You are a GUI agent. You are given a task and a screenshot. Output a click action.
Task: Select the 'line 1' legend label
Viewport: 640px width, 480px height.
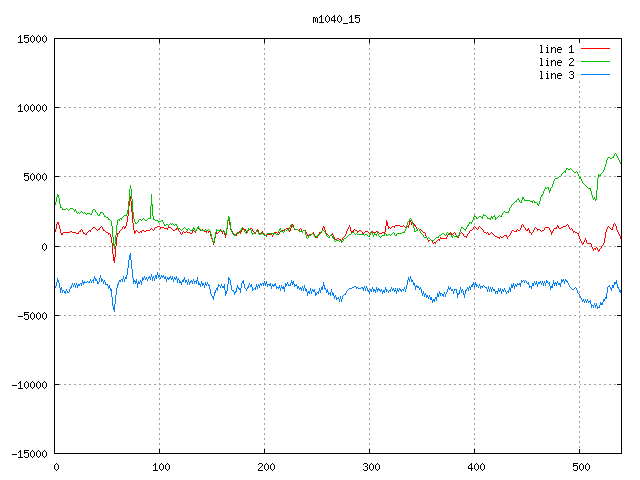(x=557, y=49)
